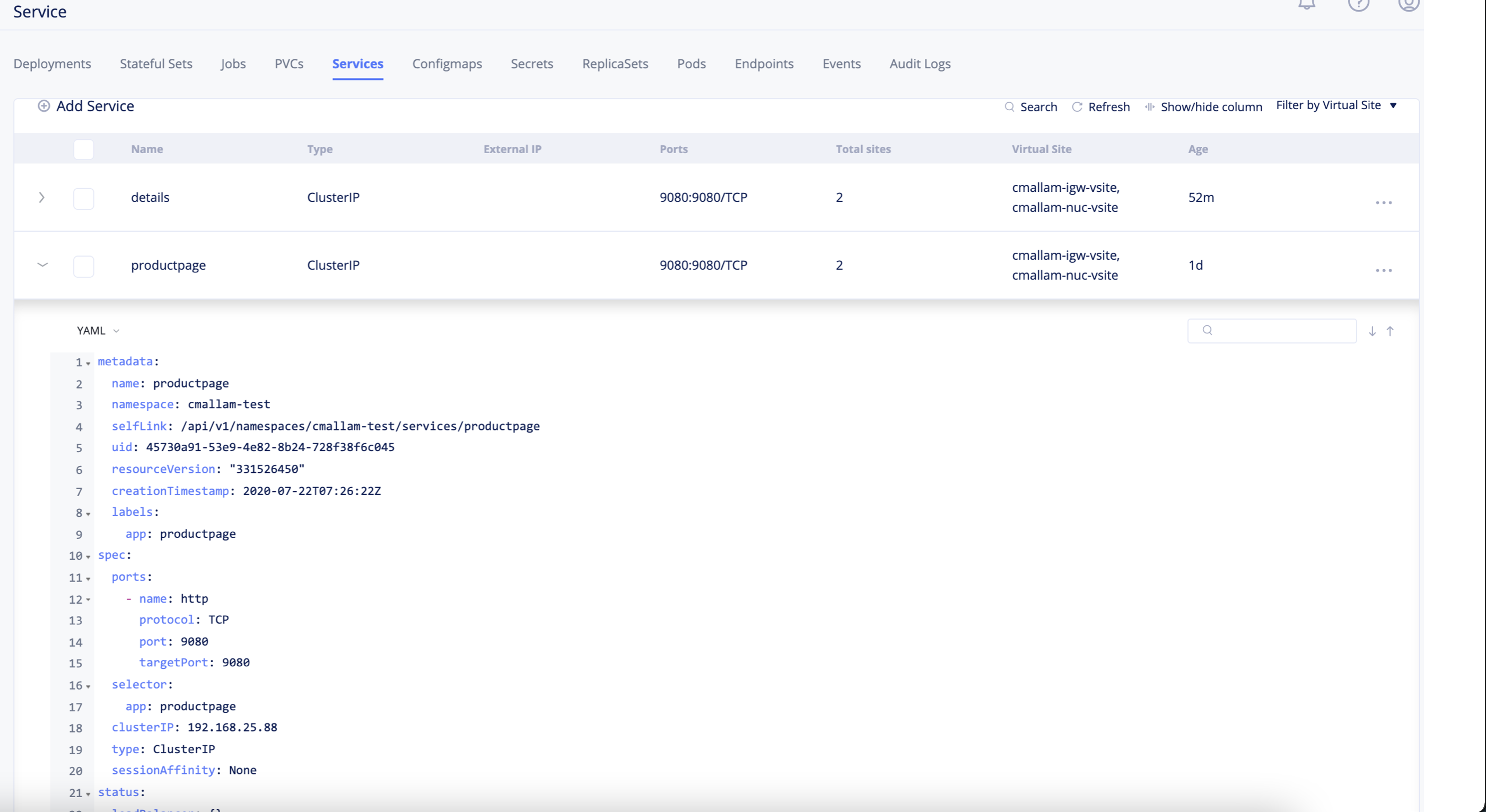Open the user account icon
The width and height of the screenshot is (1486, 812).
1409,6
